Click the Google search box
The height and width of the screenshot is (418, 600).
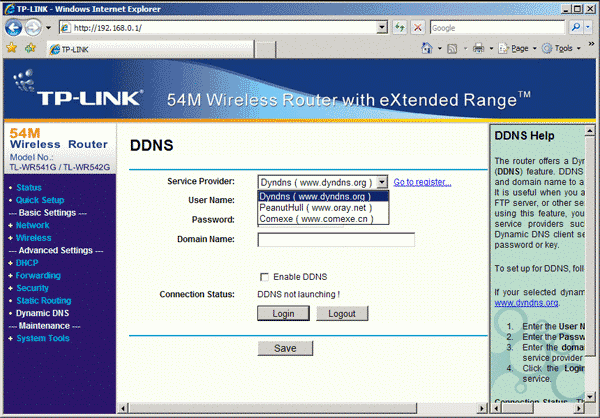tap(497, 28)
